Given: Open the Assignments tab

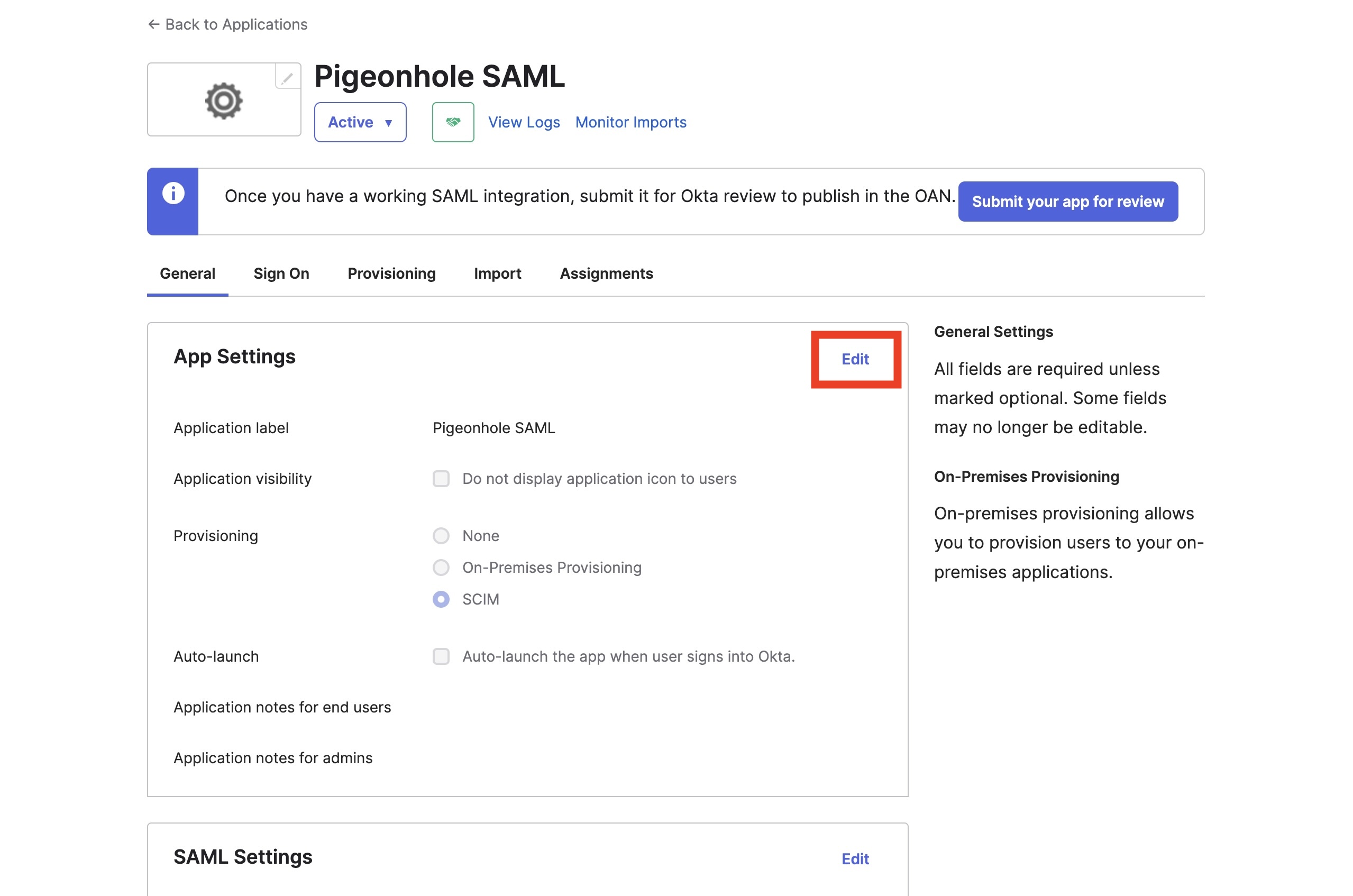Looking at the screenshot, I should tap(606, 273).
